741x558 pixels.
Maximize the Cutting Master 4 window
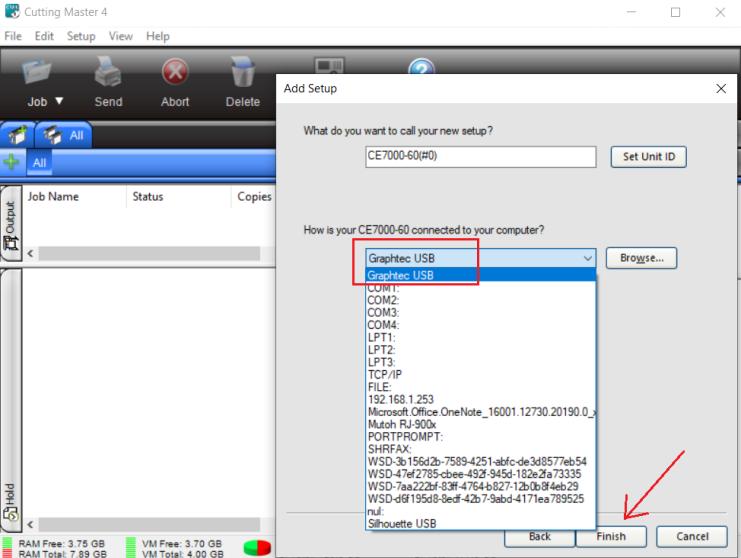675,12
